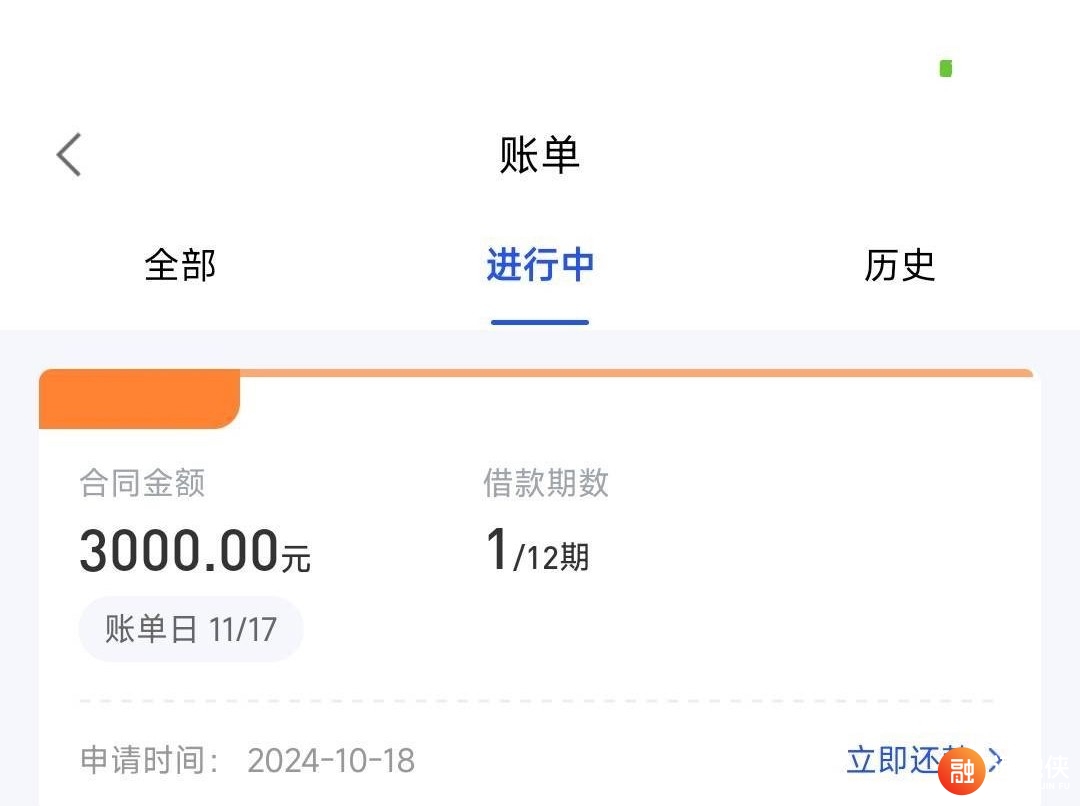
Task: Tap the 借款期数 label
Action: (546, 482)
